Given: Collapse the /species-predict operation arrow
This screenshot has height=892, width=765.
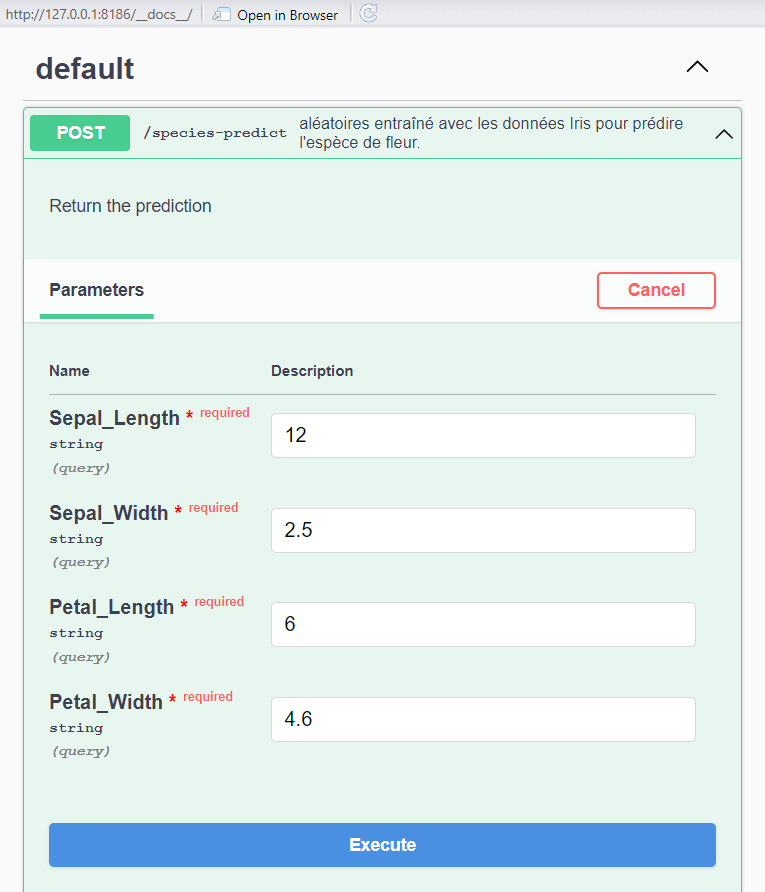Looking at the screenshot, I should coord(724,134).
